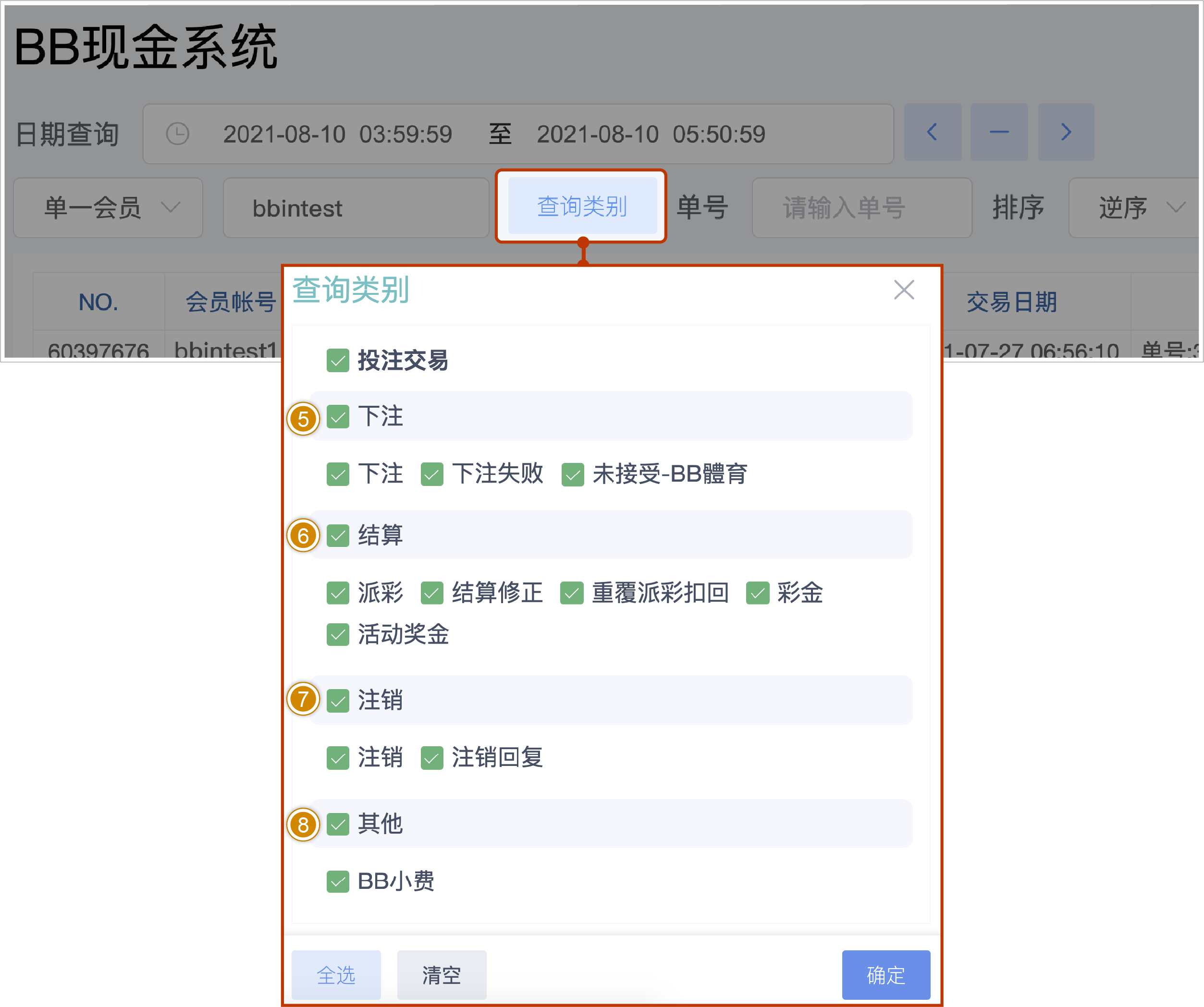Click the previous date range arrow
Screen dimensions: 1204x1007
pos(932,133)
